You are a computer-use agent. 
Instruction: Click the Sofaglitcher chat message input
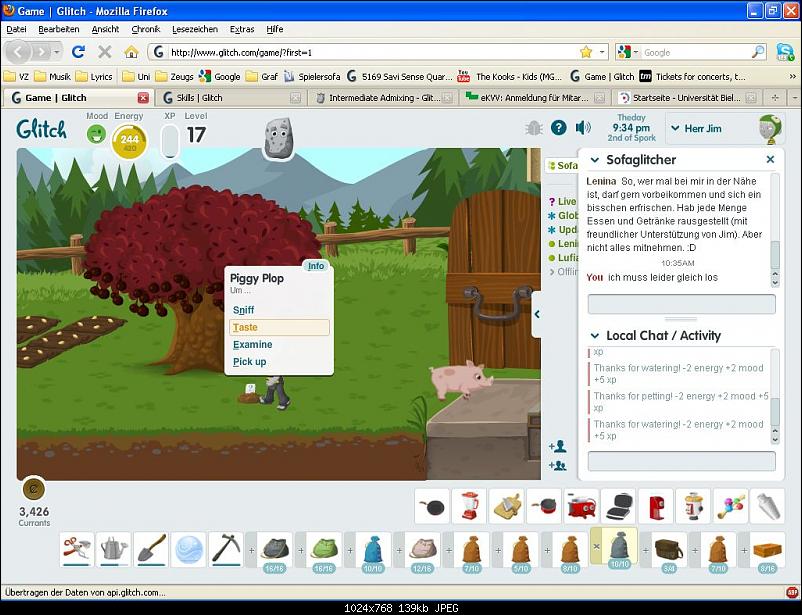pos(681,304)
